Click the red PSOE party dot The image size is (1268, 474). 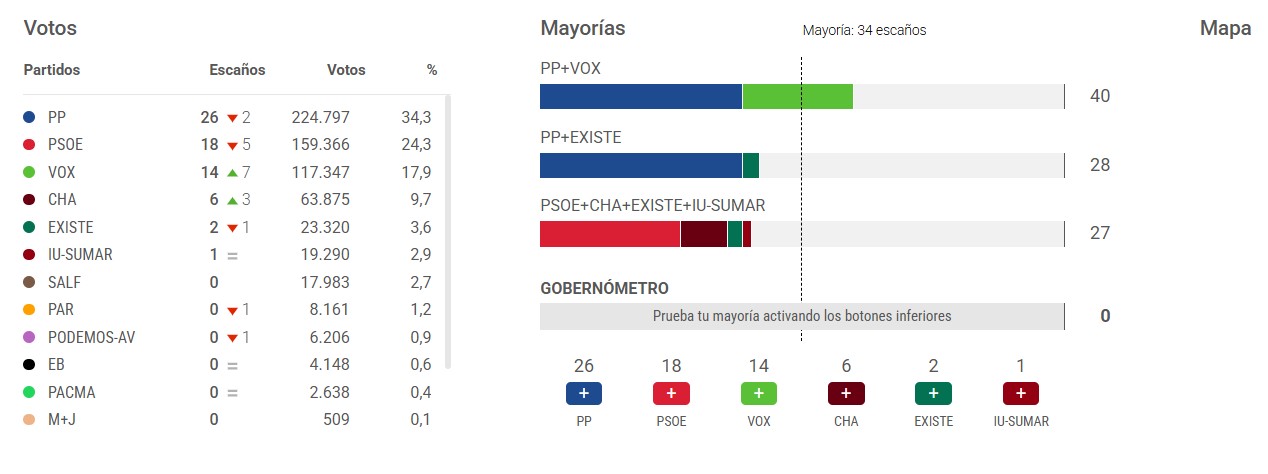click(x=29, y=145)
